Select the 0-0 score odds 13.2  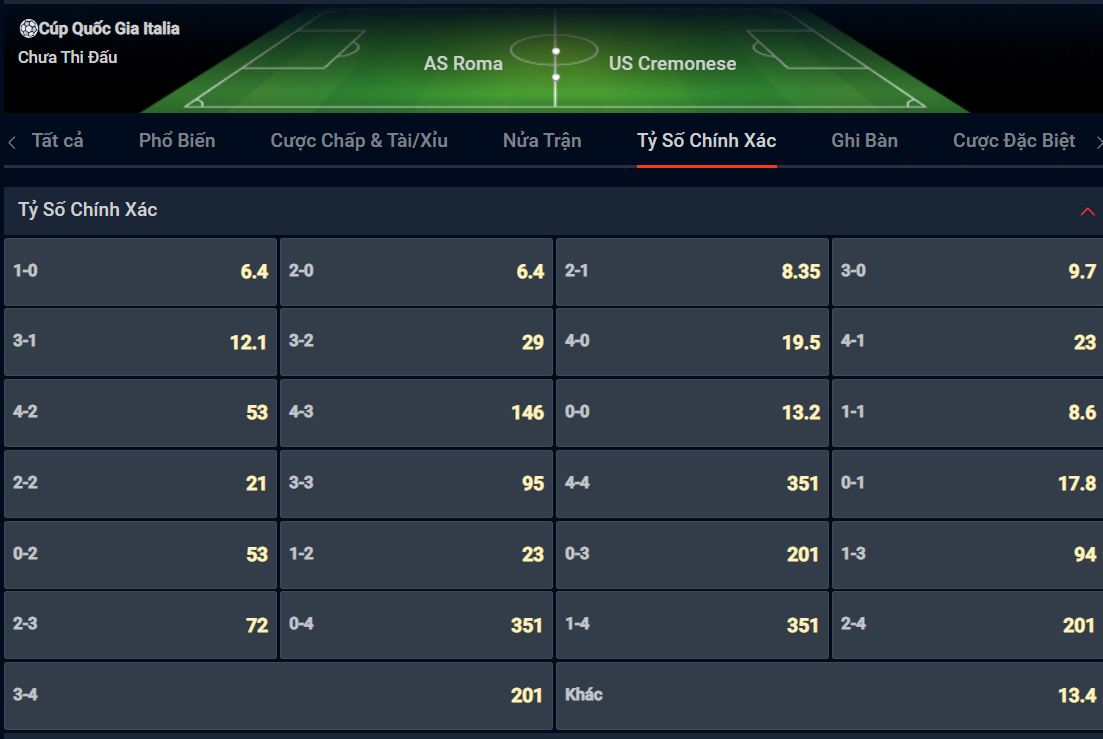(x=692, y=413)
